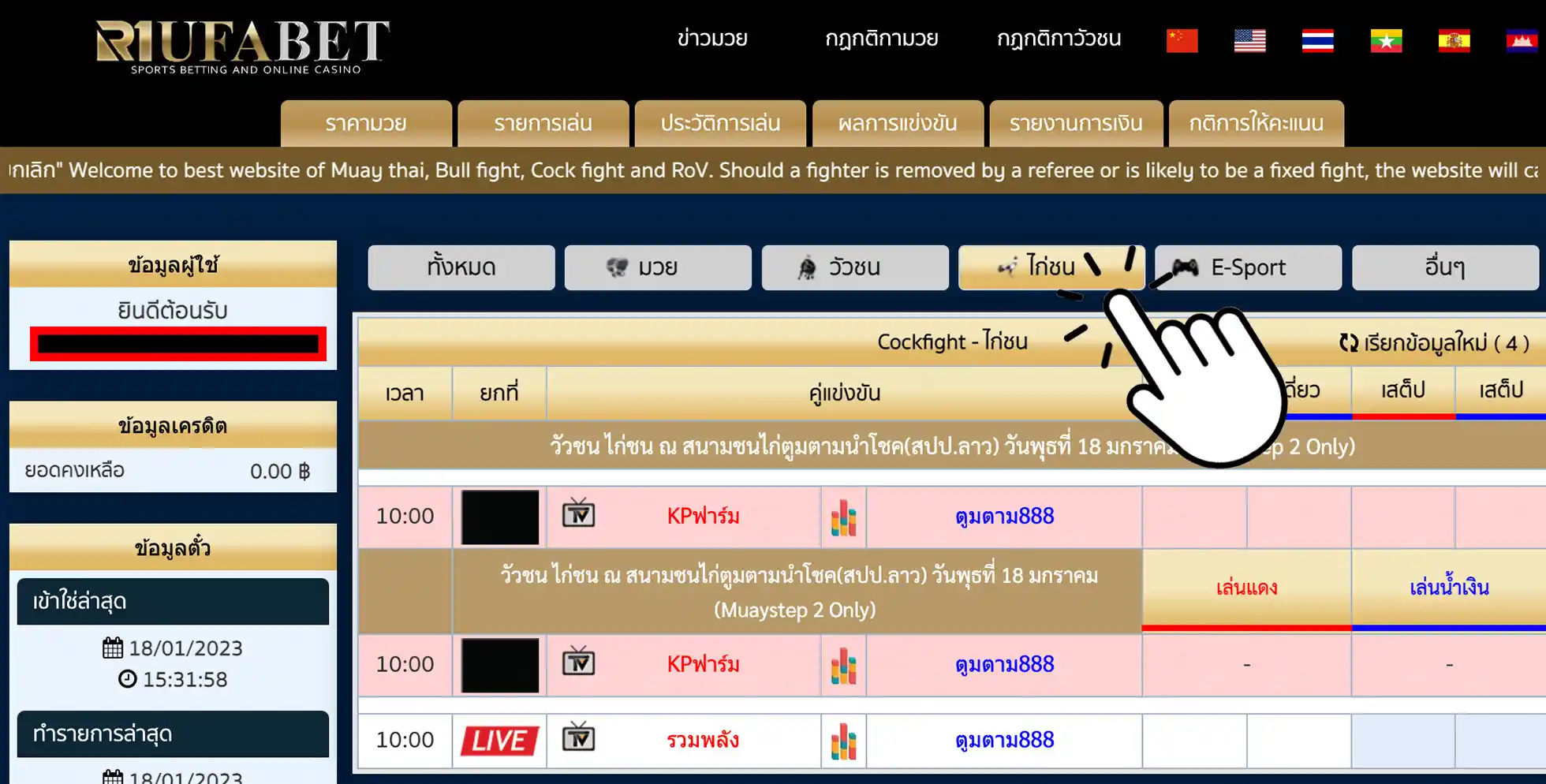Click the เวลา column header
Image resolution: width=1546 pixels, height=784 pixels.
[405, 392]
